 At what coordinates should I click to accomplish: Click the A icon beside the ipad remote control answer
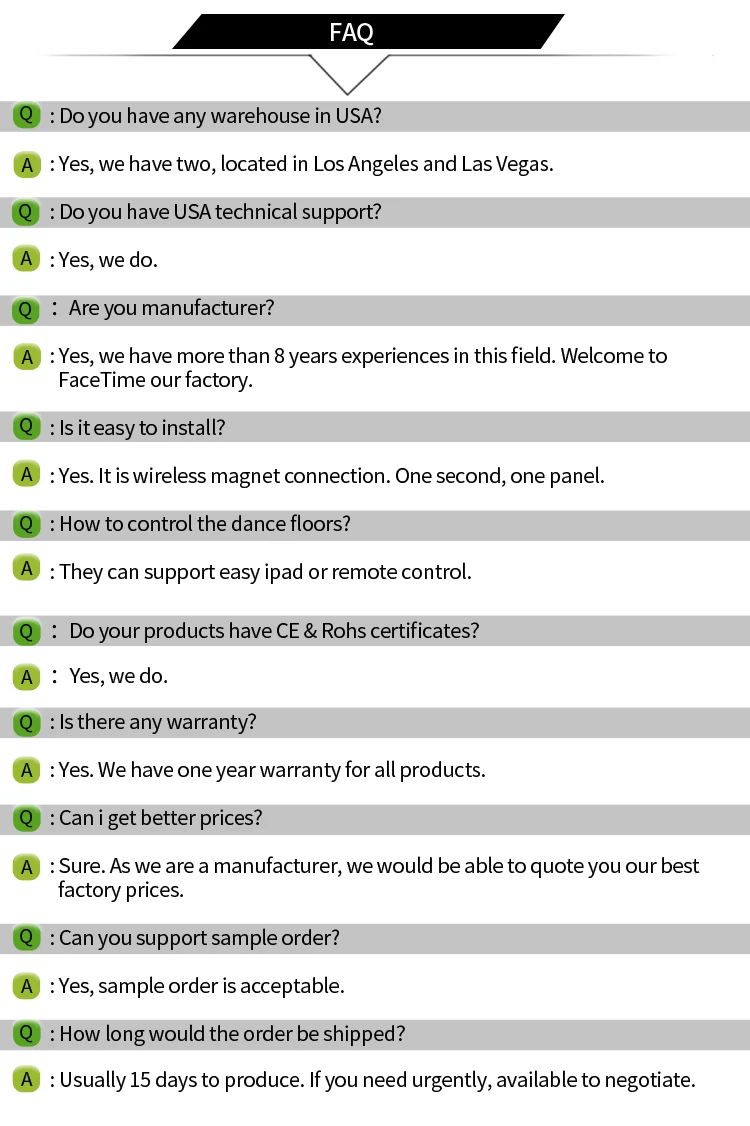(x=26, y=569)
